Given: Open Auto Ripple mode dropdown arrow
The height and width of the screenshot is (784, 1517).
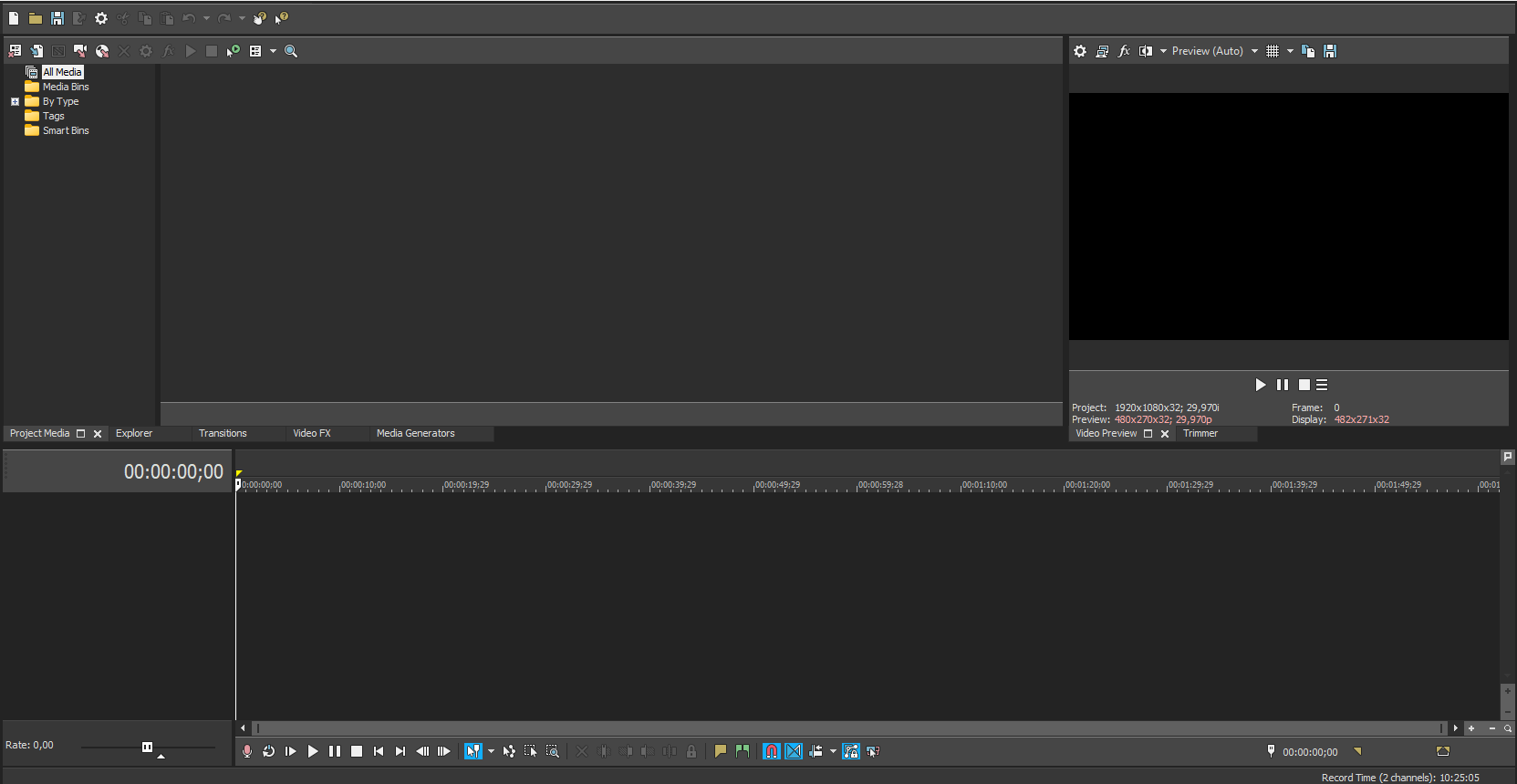Looking at the screenshot, I should 833,751.
